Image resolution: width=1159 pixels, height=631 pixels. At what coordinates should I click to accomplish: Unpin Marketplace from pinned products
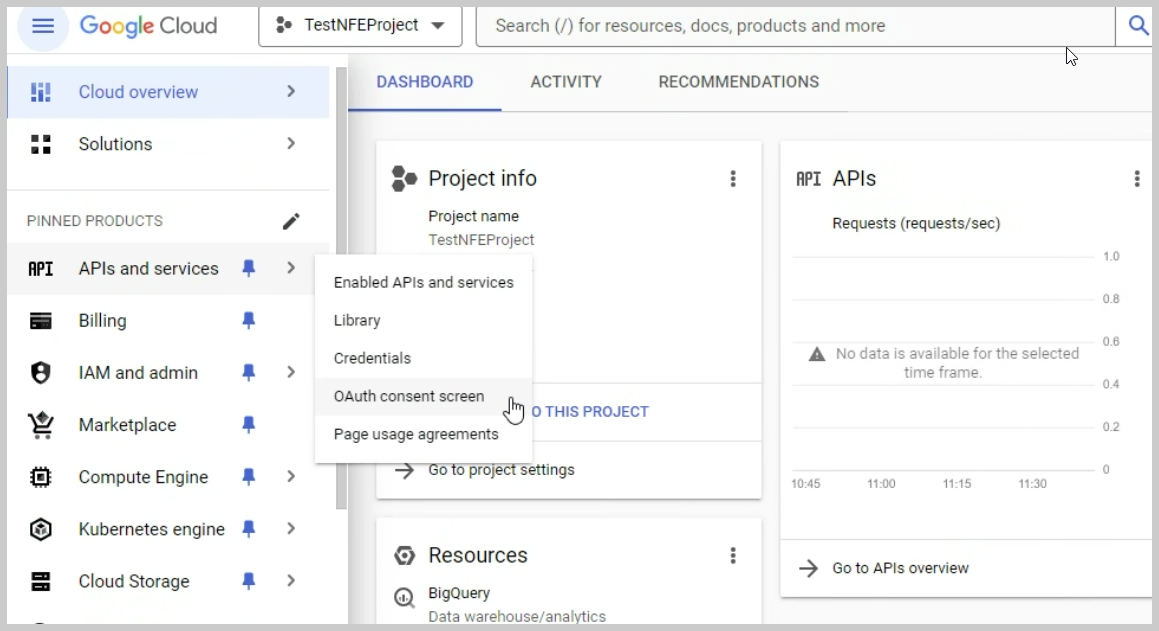(249, 425)
